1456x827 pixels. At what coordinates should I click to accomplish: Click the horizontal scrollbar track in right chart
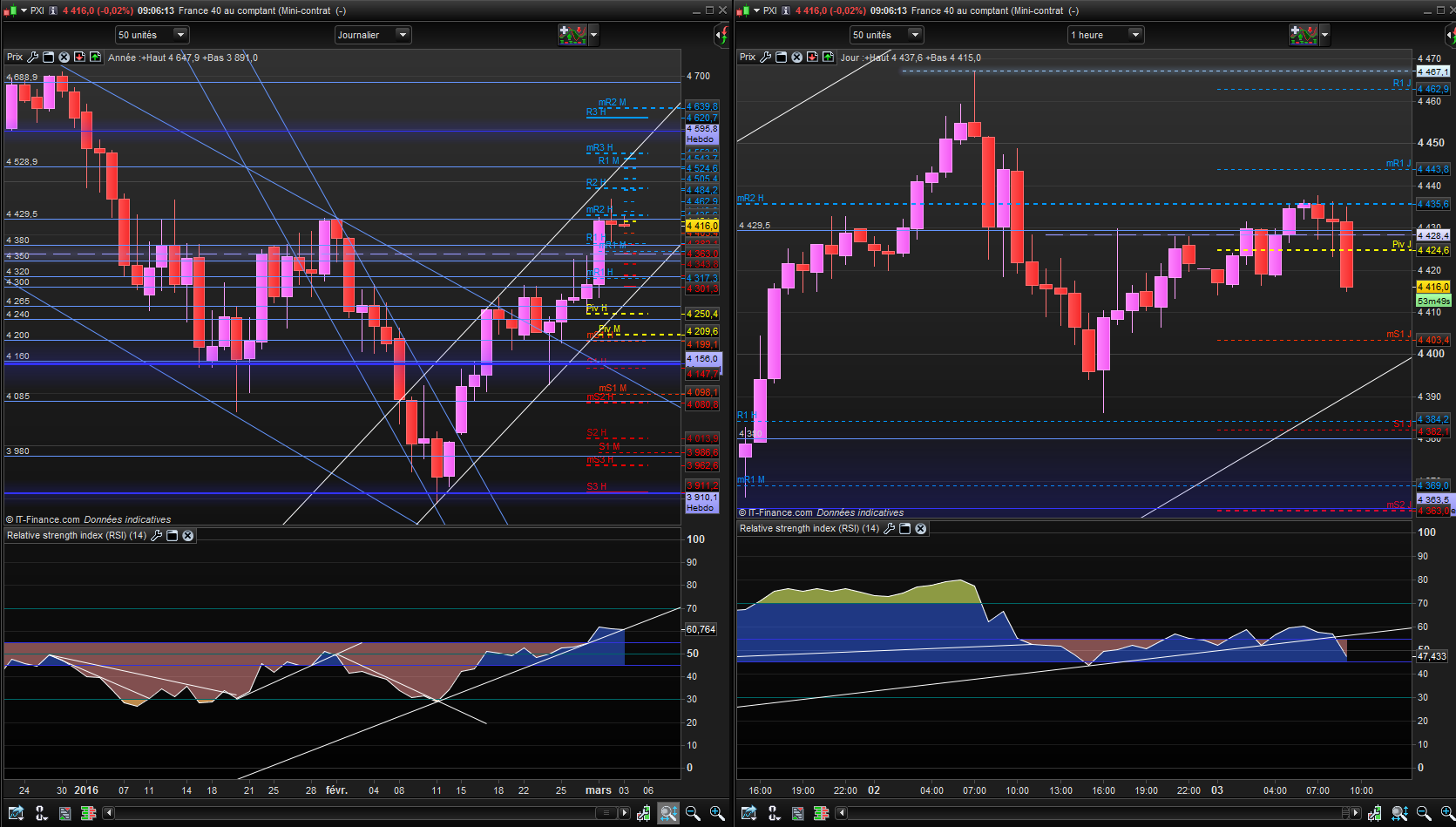coord(1089,813)
